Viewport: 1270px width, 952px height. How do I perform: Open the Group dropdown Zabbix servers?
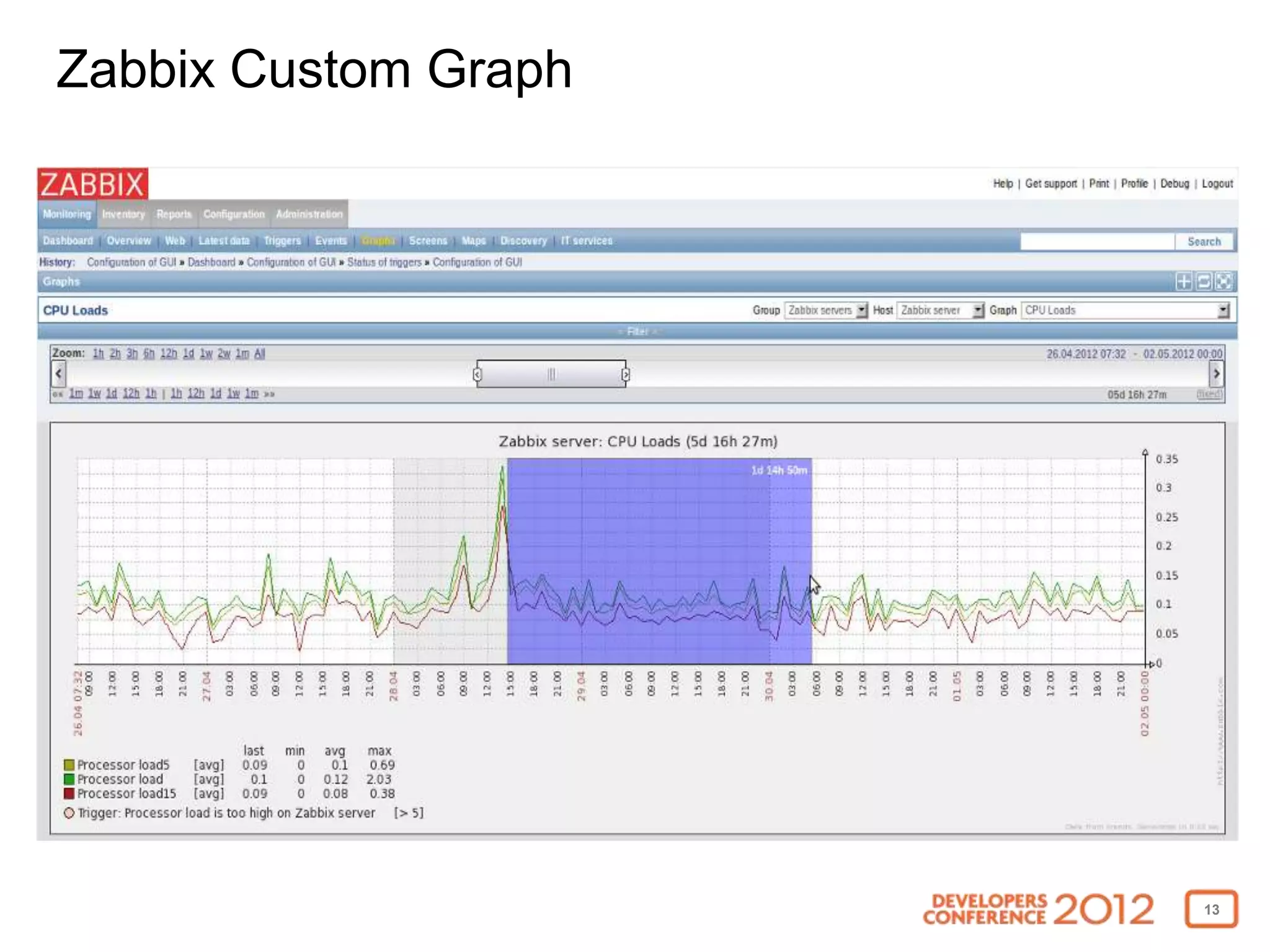826,311
